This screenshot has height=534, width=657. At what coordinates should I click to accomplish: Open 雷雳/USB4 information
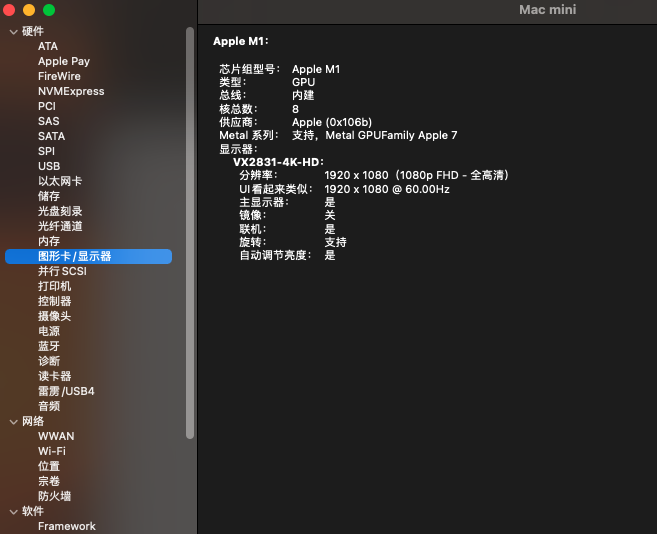[66, 391]
